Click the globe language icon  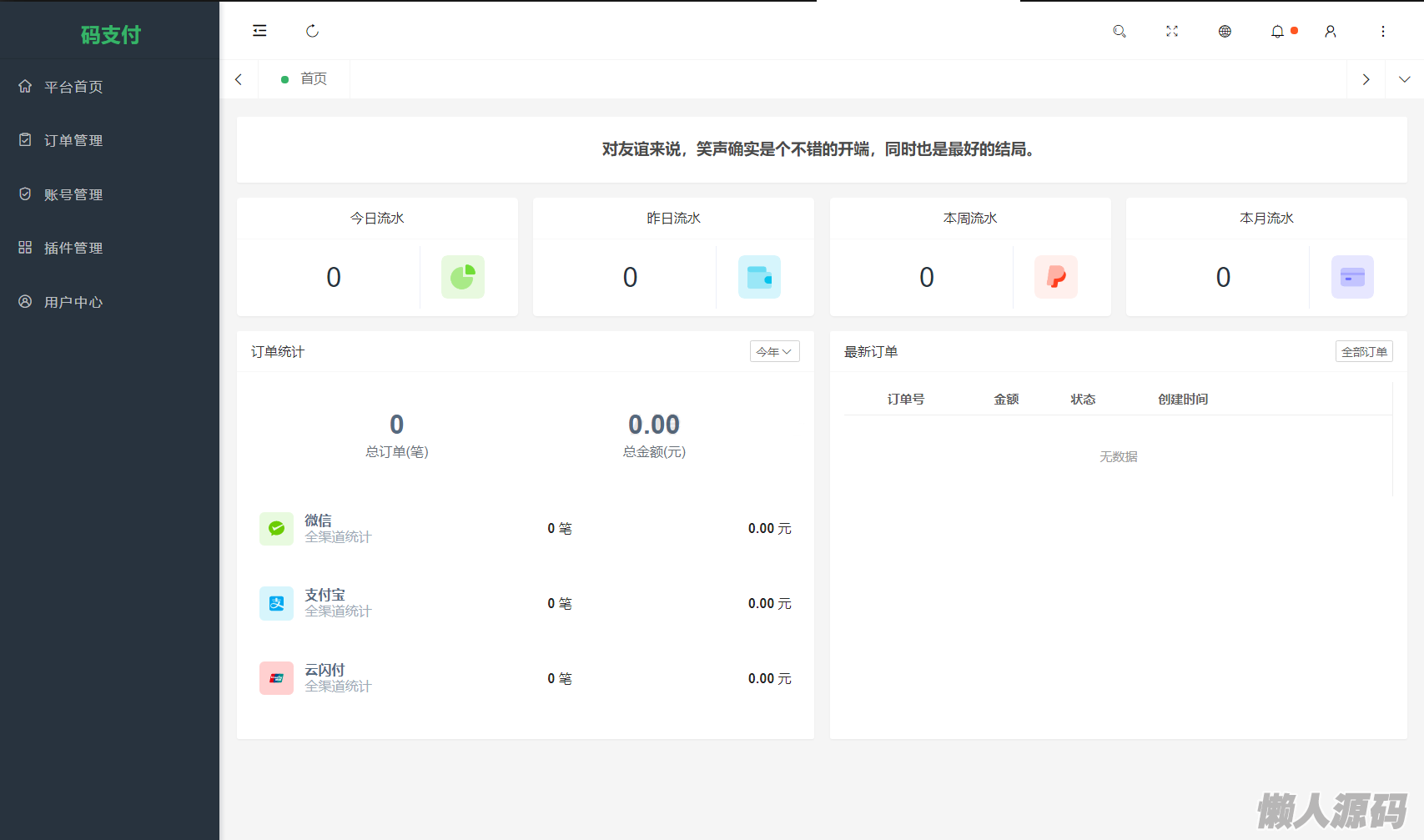click(1225, 31)
